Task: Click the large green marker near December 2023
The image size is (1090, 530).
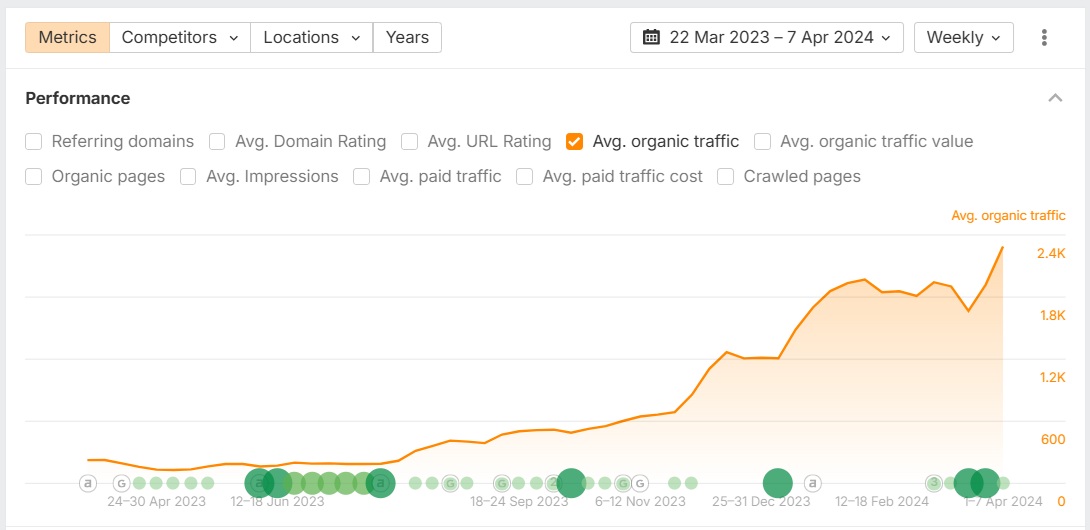Action: [778, 483]
